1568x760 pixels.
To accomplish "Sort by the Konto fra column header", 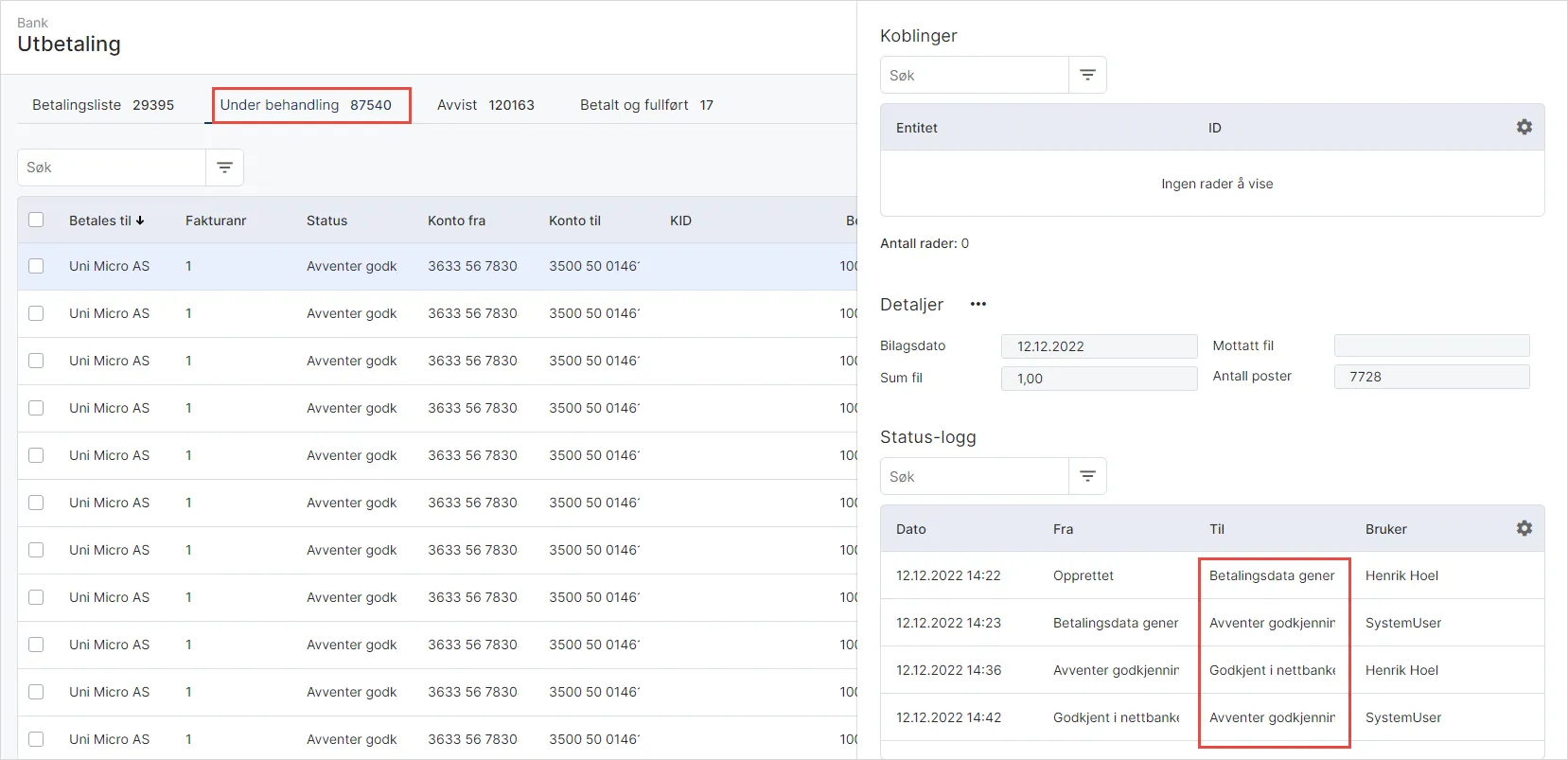I will [x=456, y=221].
